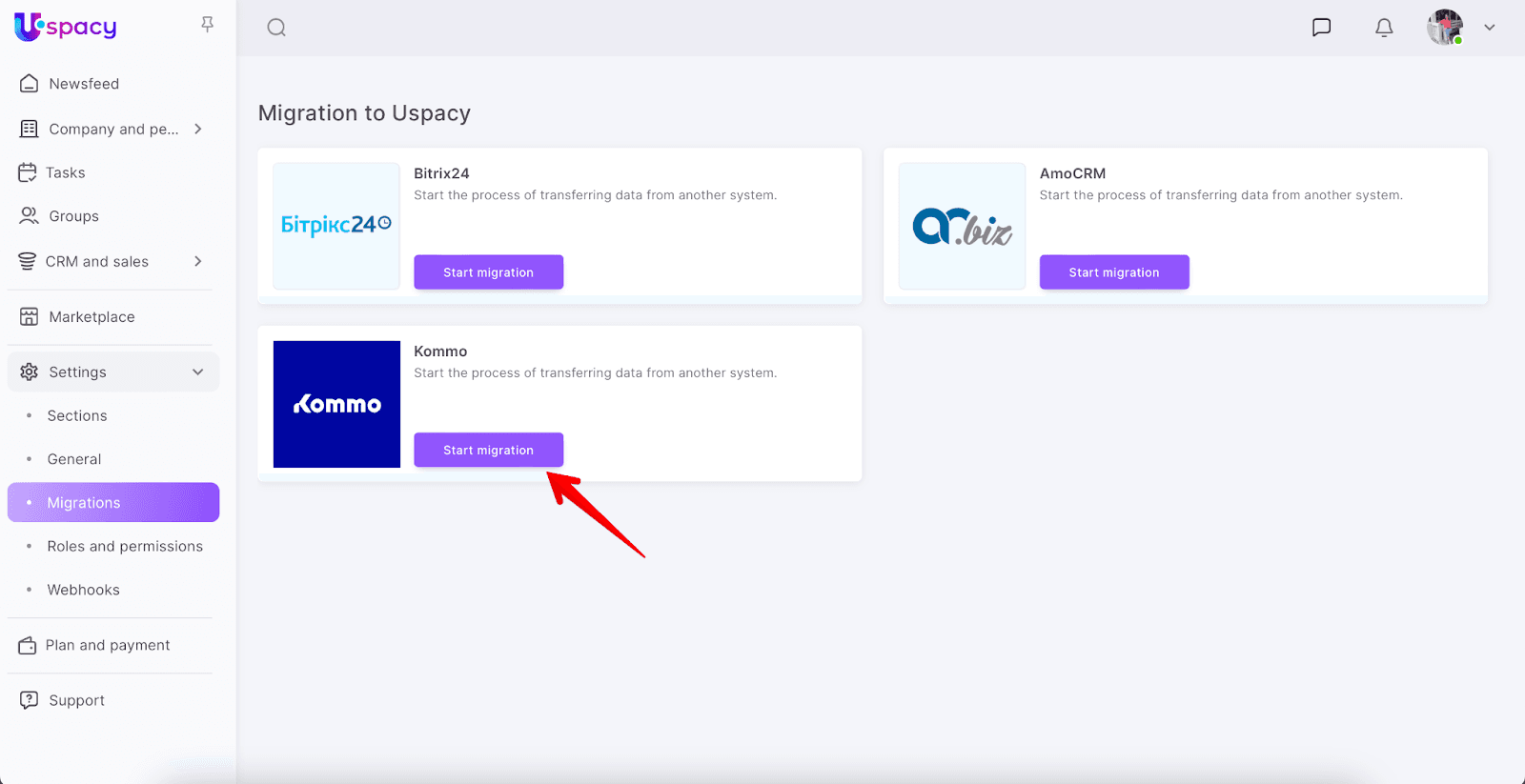Viewport: 1525px width, 784px height.
Task: Open search with the magnifier icon
Action: (x=276, y=28)
